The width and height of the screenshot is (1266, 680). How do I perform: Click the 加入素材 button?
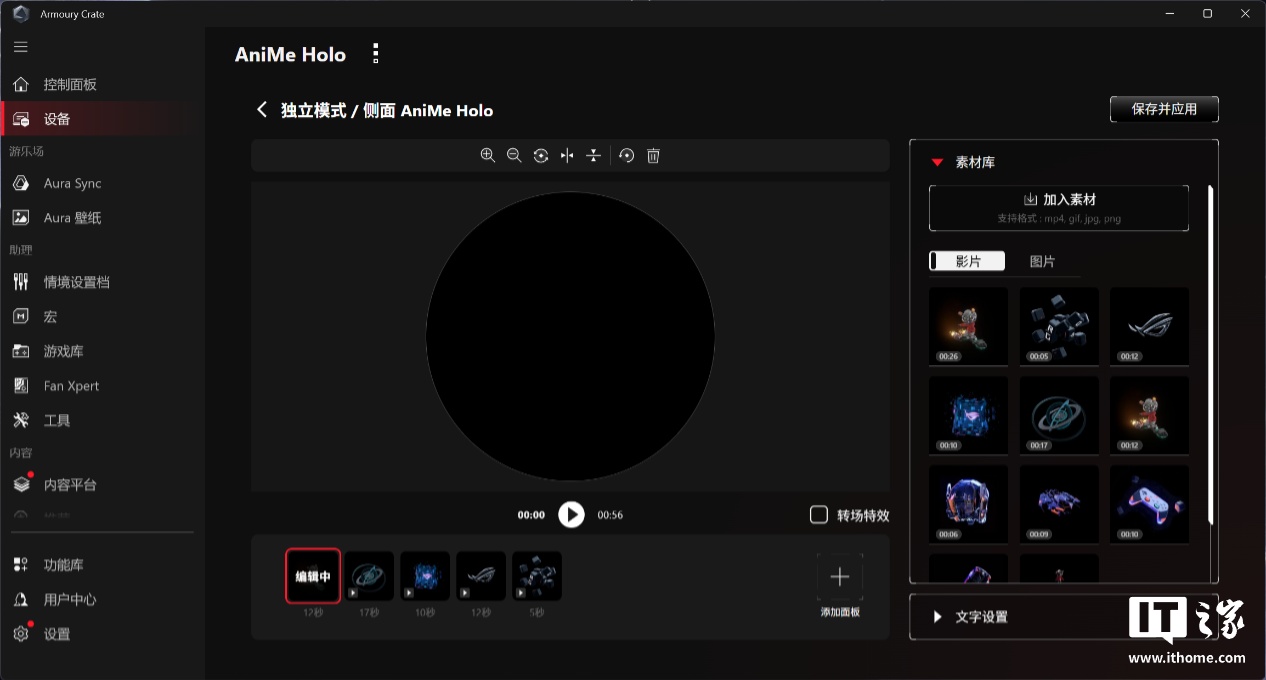click(1059, 207)
